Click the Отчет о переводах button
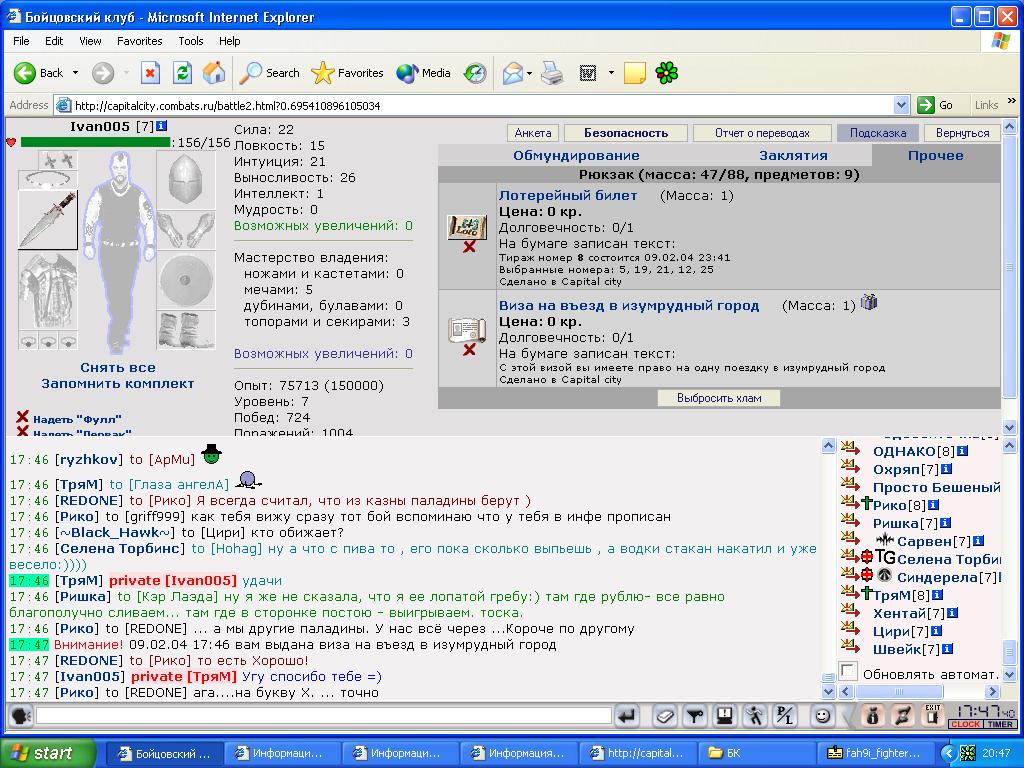1024x768 pixels. (x=762, y=133)
